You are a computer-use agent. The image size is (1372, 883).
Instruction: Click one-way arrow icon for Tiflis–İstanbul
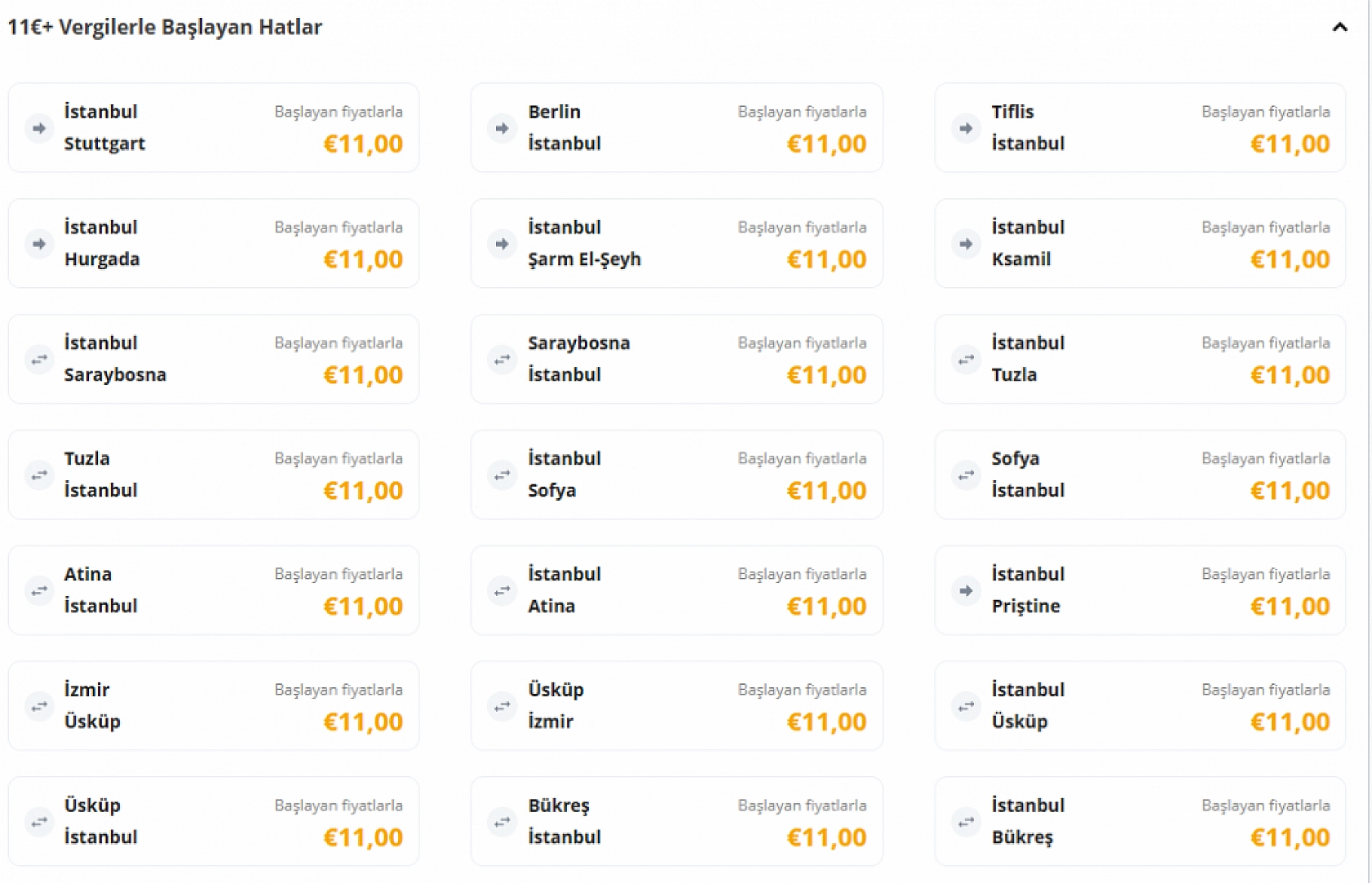966,128
